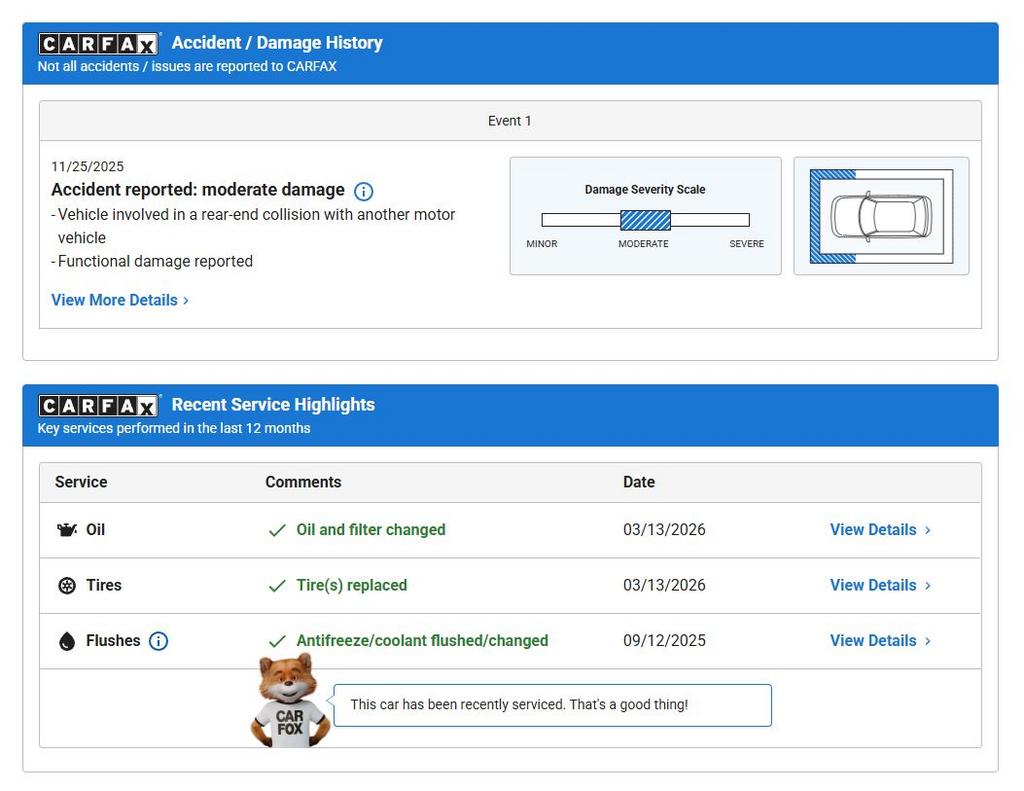Open info icon beside moderate damage heading
Image resolution: width=1024 pixels, height=791 pixels.
(x=364, y=191)
